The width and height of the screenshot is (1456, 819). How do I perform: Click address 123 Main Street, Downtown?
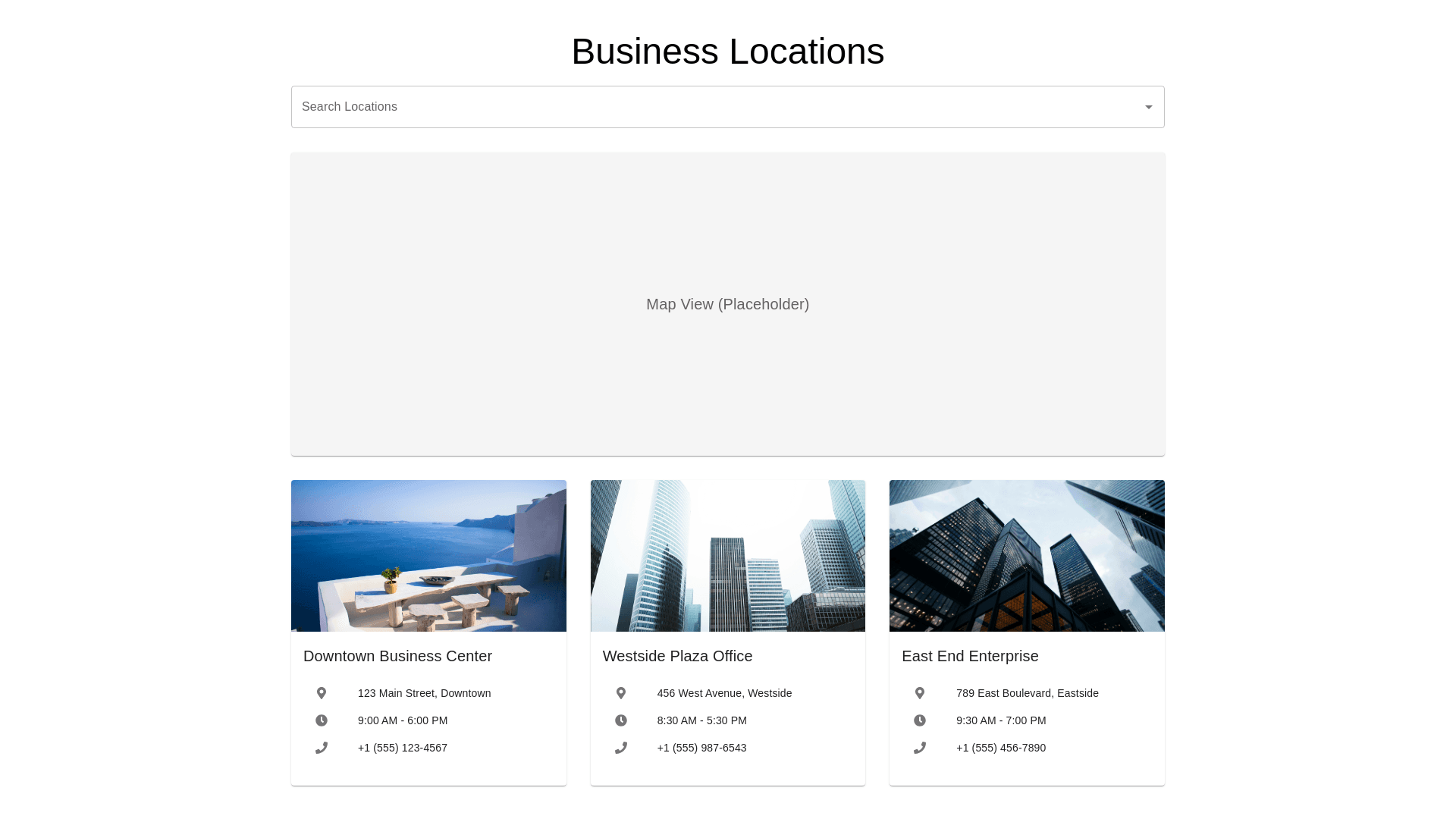coord(424,693)
